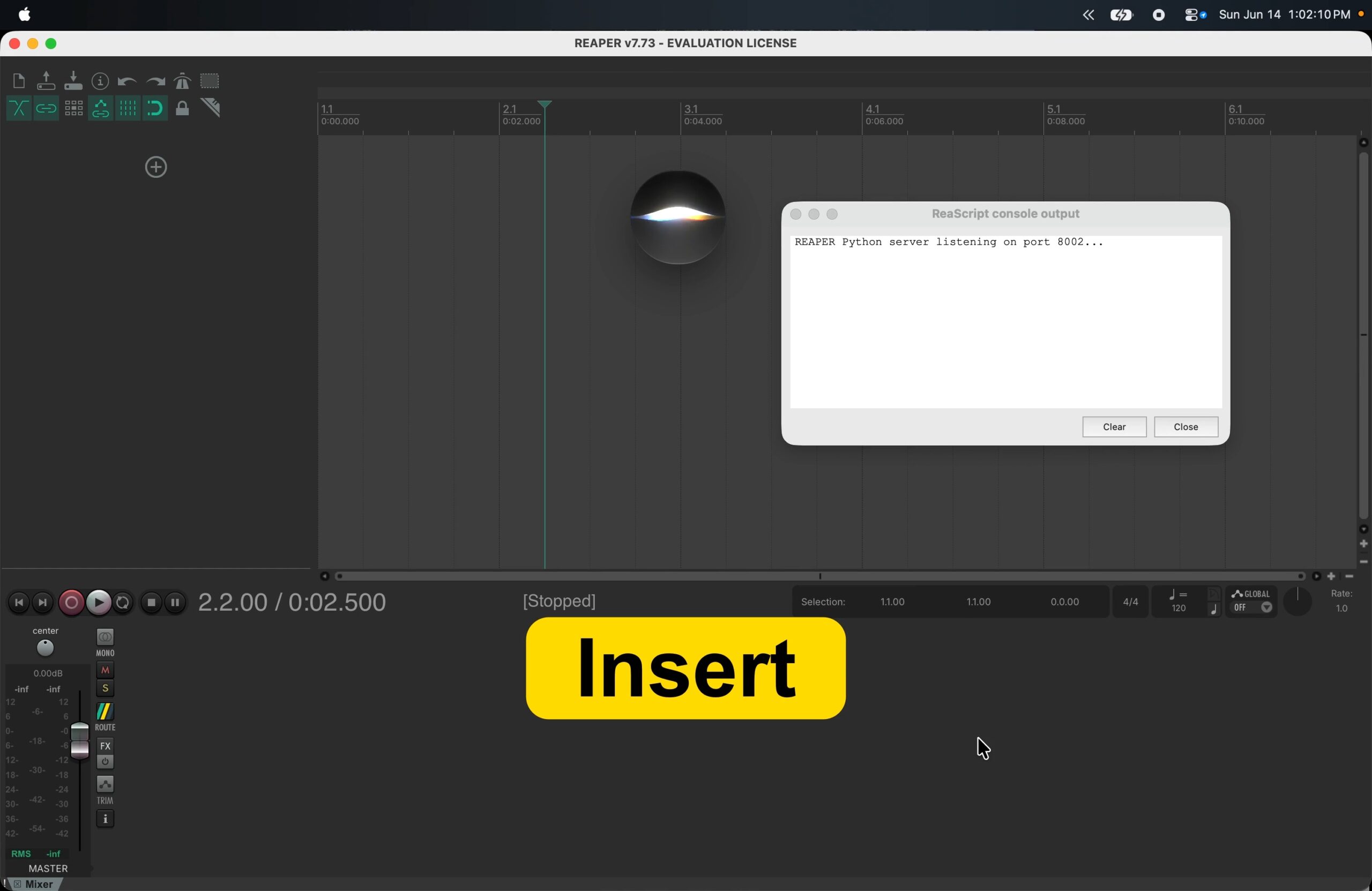1372x891 pixels.
Task: Undo the last action
Action: point(128,82)
